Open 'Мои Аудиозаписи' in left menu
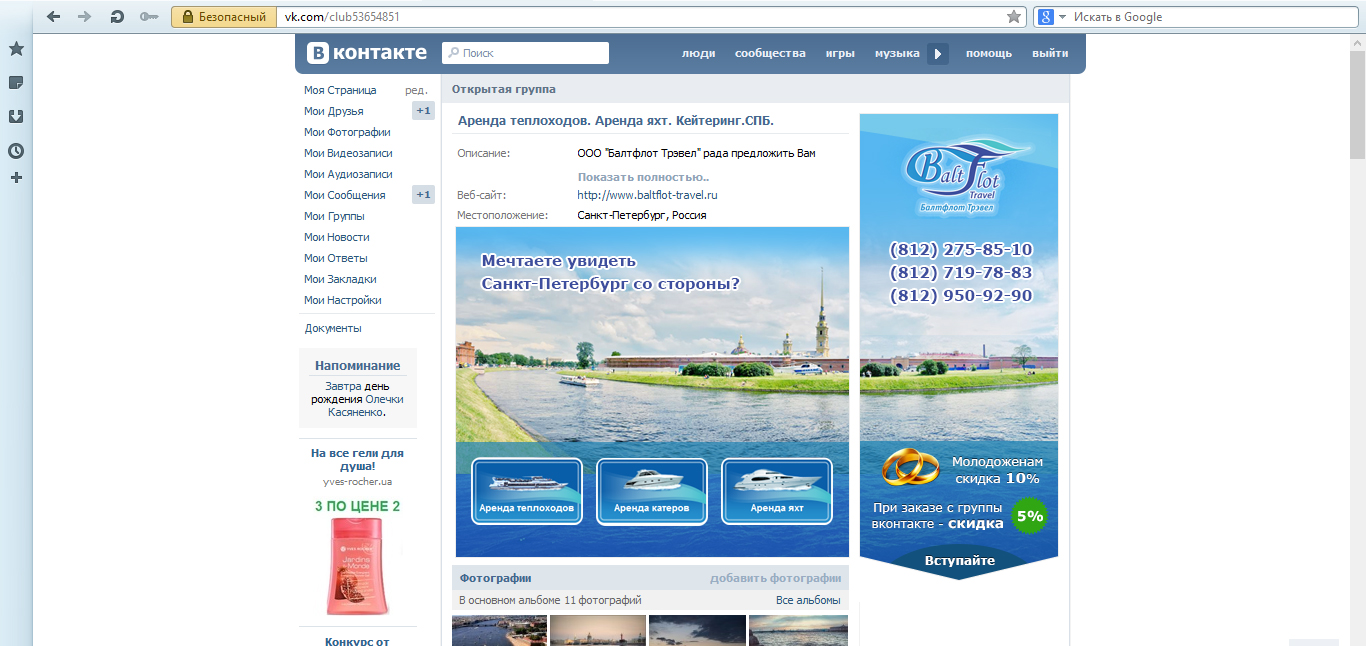1366x646 pixels. click(348, 174)
